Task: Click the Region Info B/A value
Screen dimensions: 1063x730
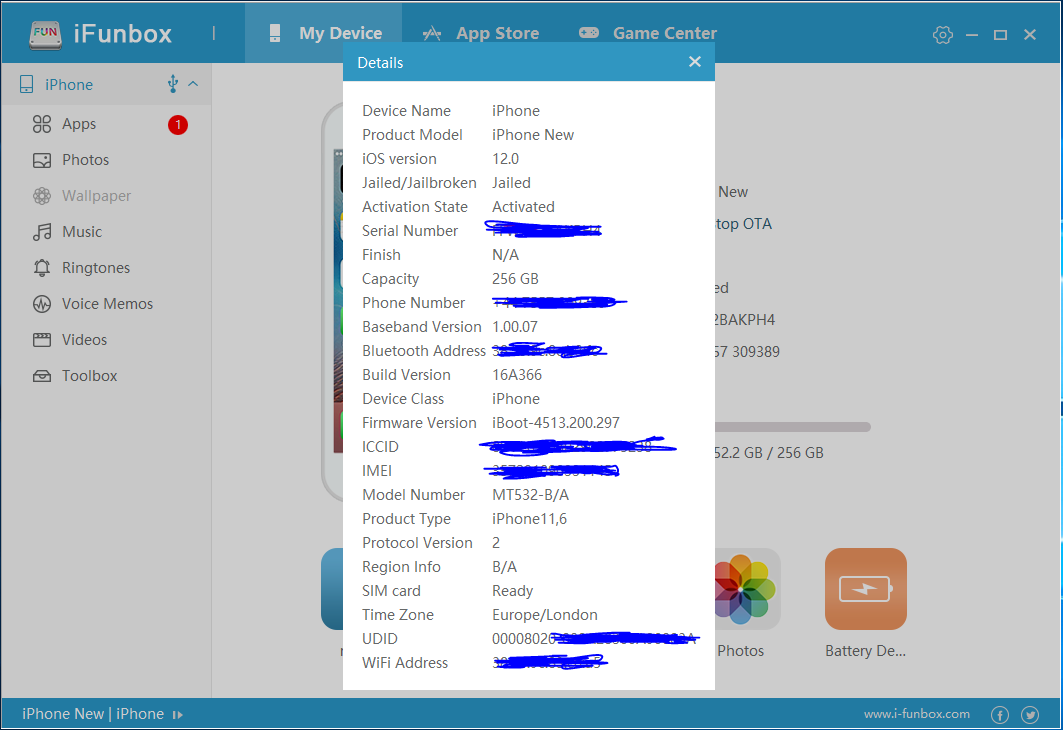Action: point(504,567)
